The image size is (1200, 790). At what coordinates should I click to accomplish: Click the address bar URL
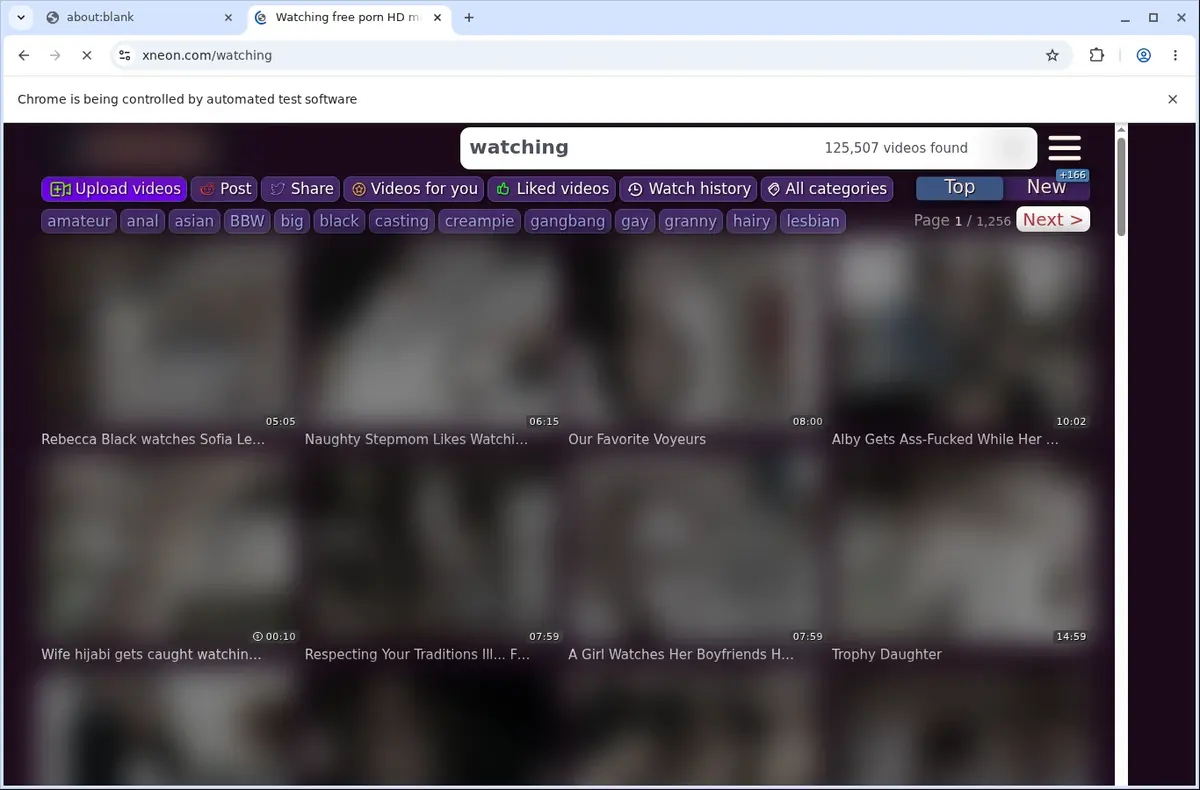[x=207, y=55]
